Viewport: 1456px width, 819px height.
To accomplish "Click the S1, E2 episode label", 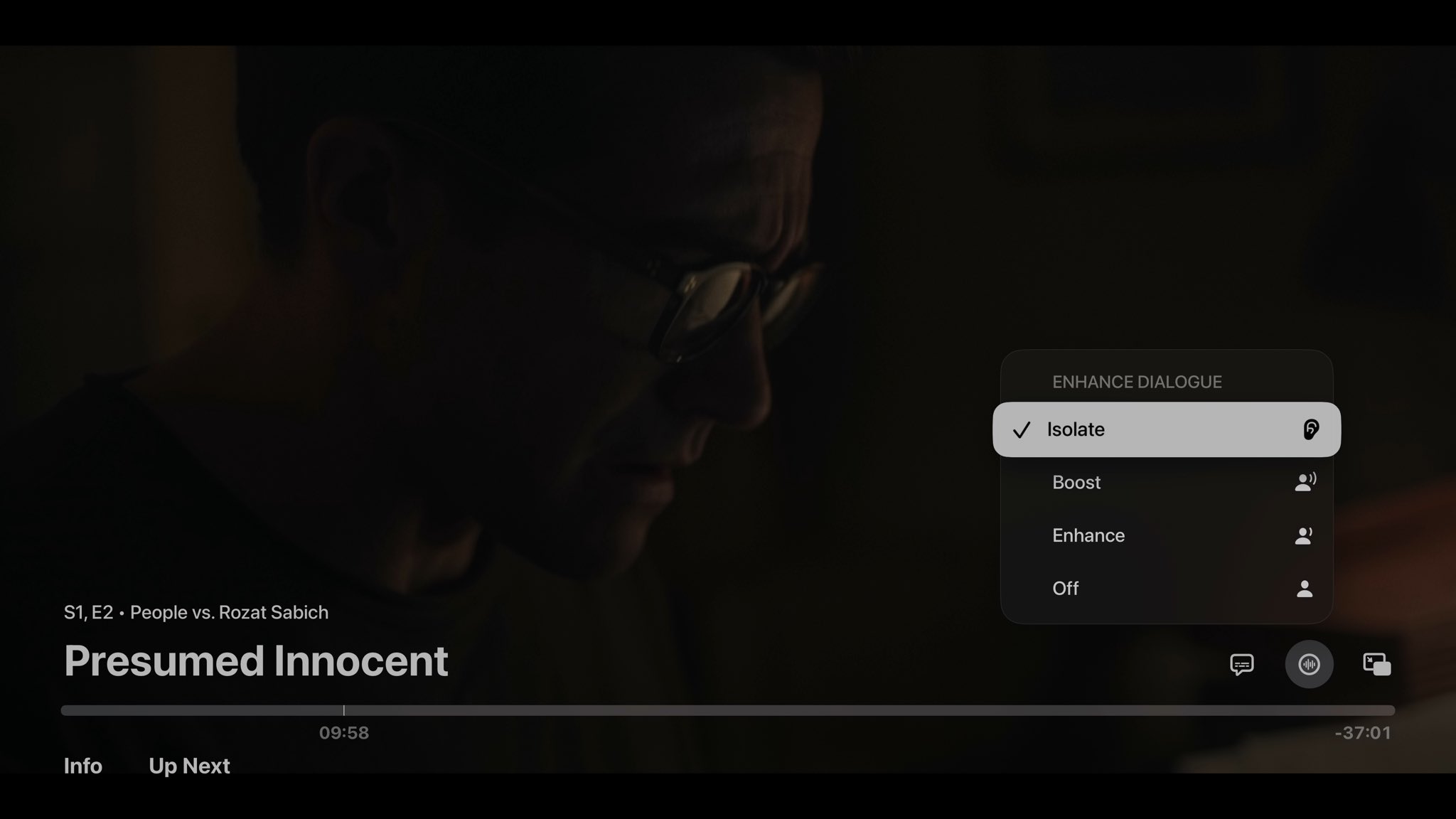I will pos(88,612).
